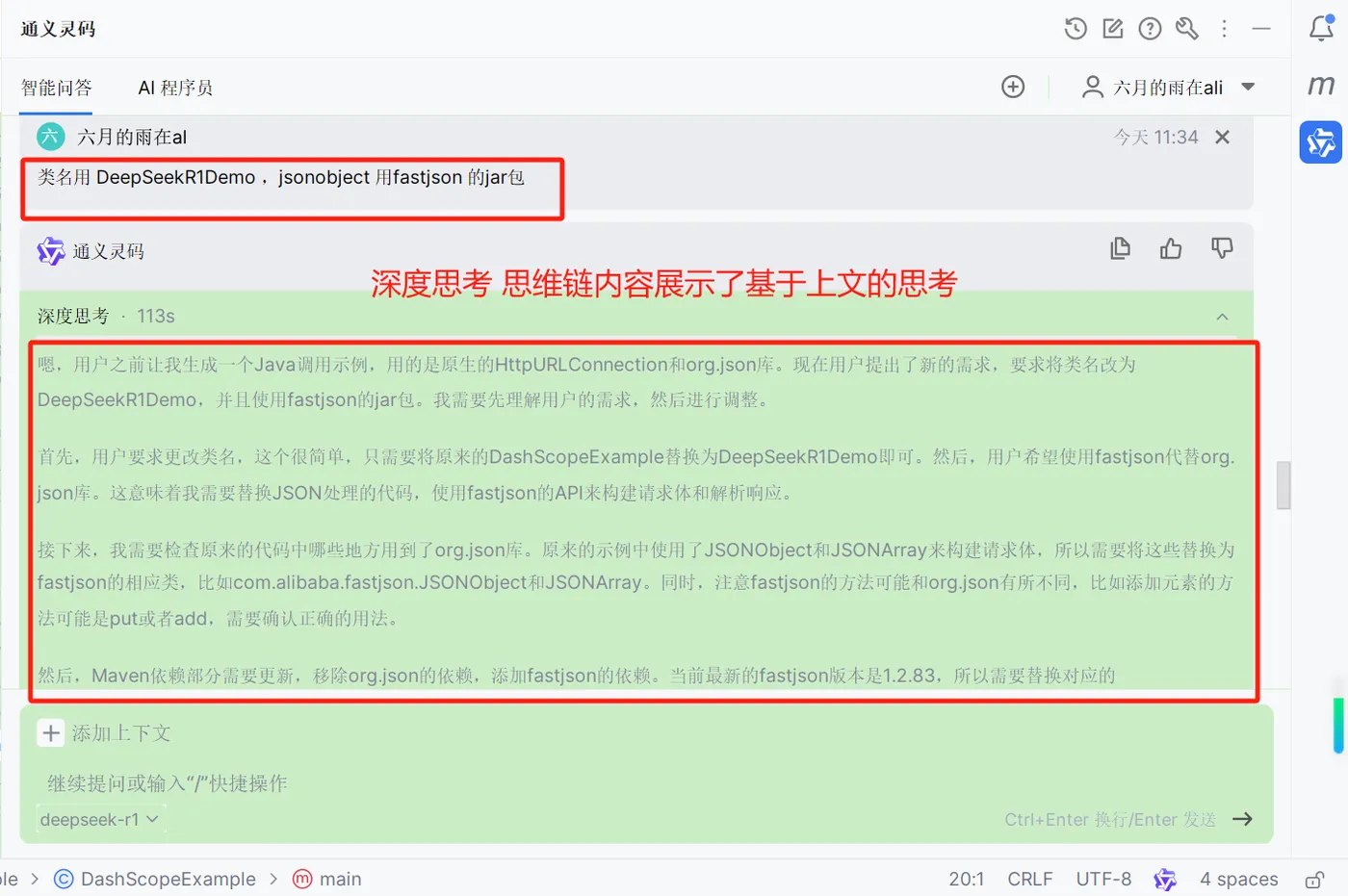Click the 通义灵码 panel title

tap(59, 29)
